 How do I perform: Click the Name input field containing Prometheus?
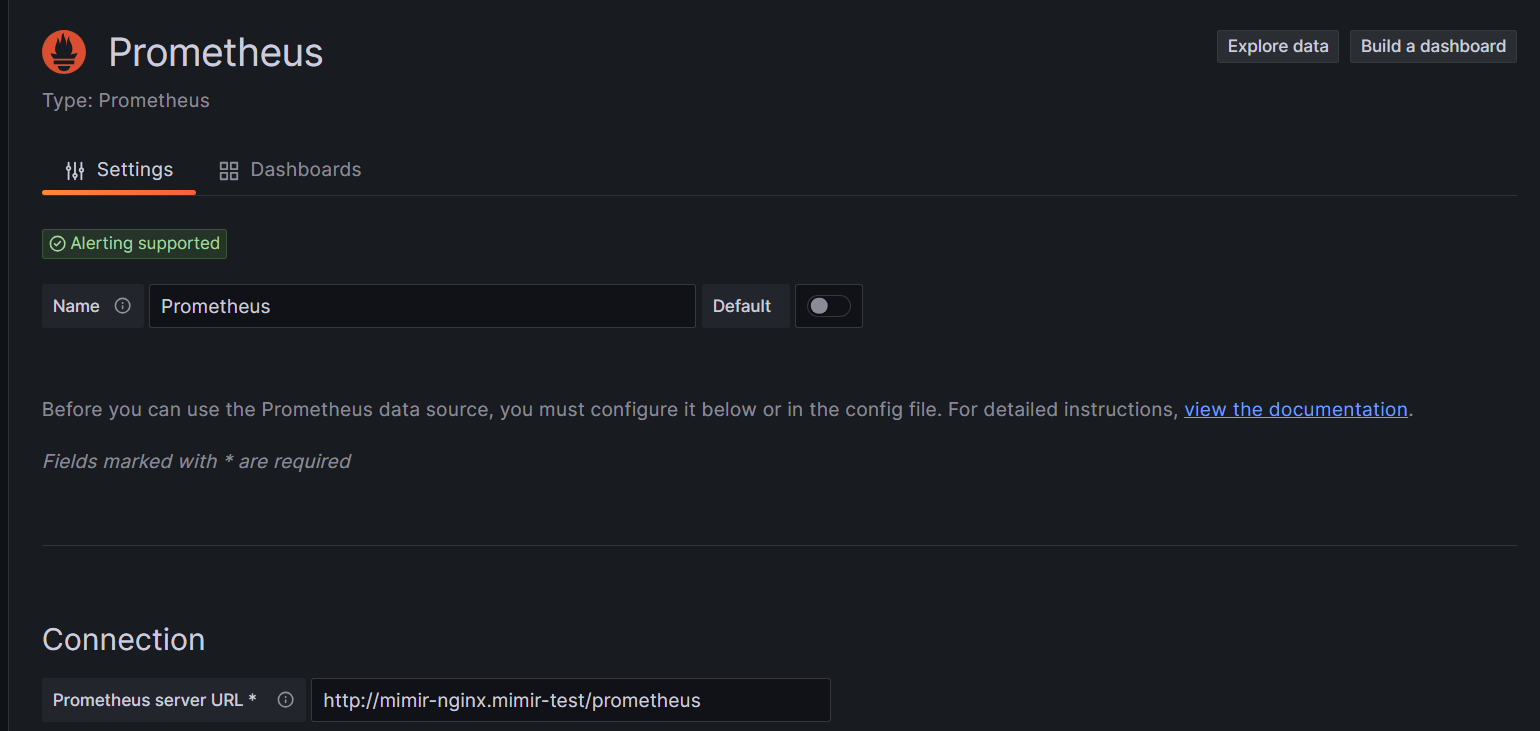coord(422,306)
